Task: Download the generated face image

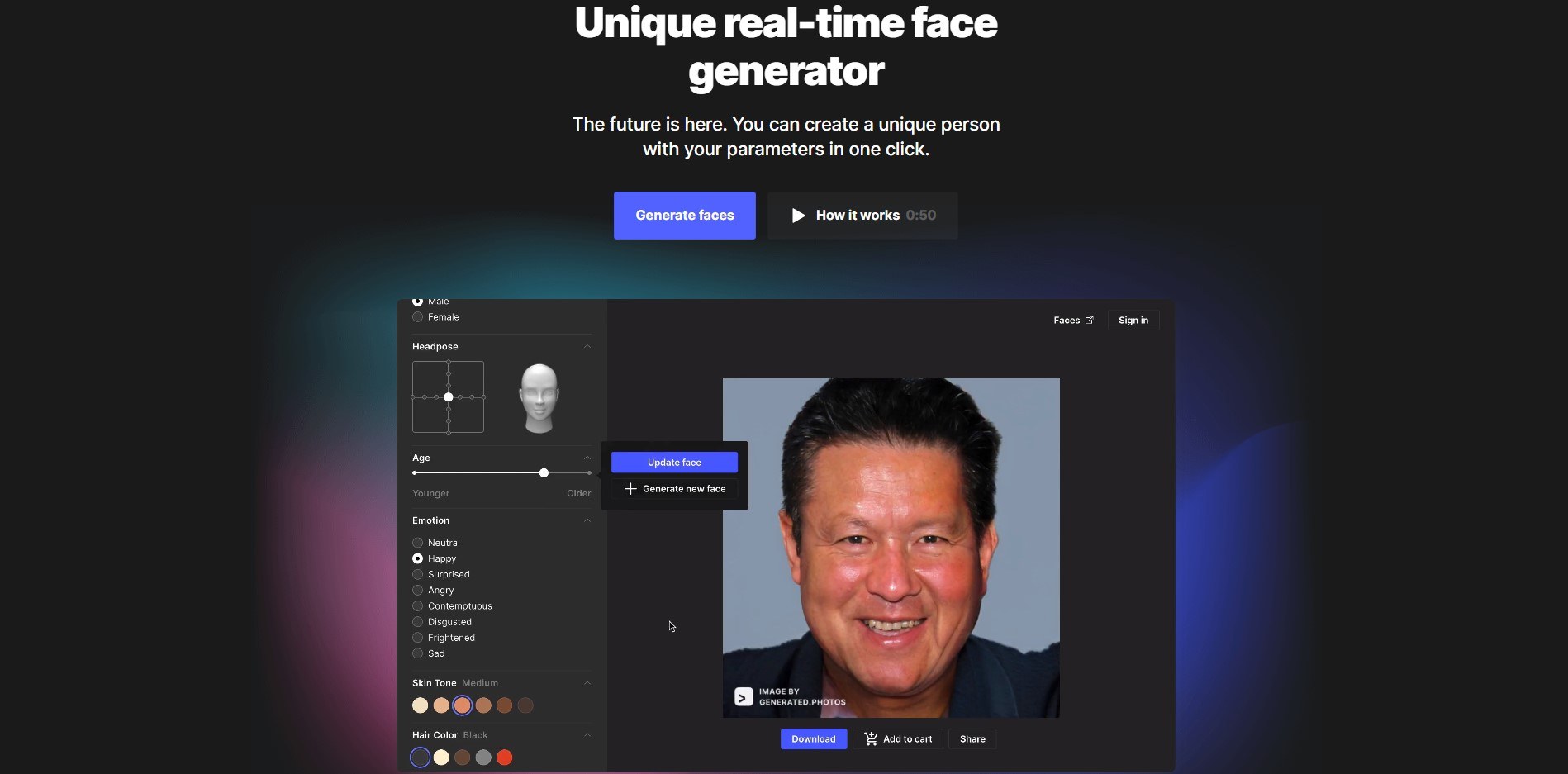Action: click(814, 739)
